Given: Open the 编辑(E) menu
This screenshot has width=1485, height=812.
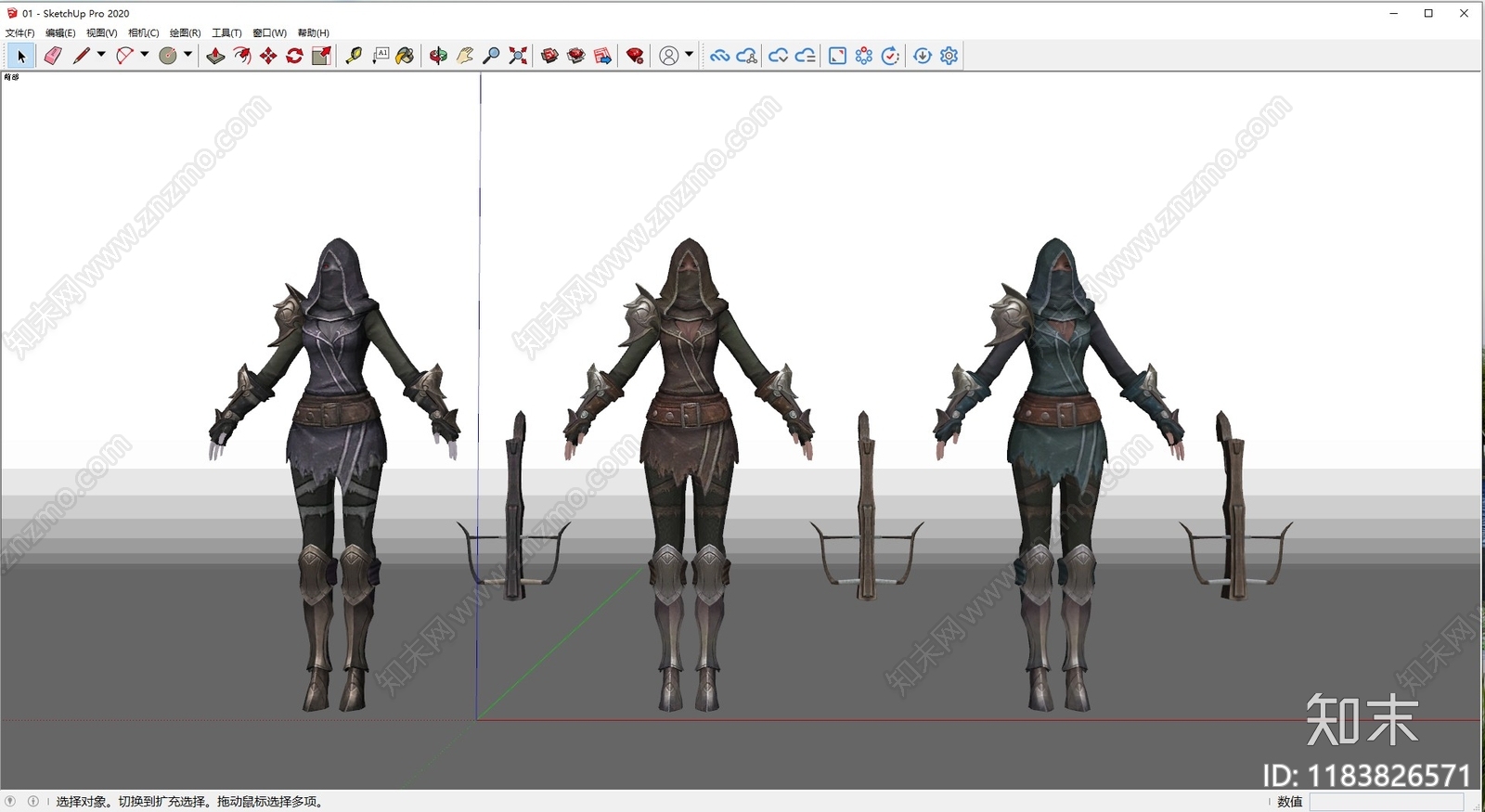Looking at the screenshot, I should tap(60, 33).
